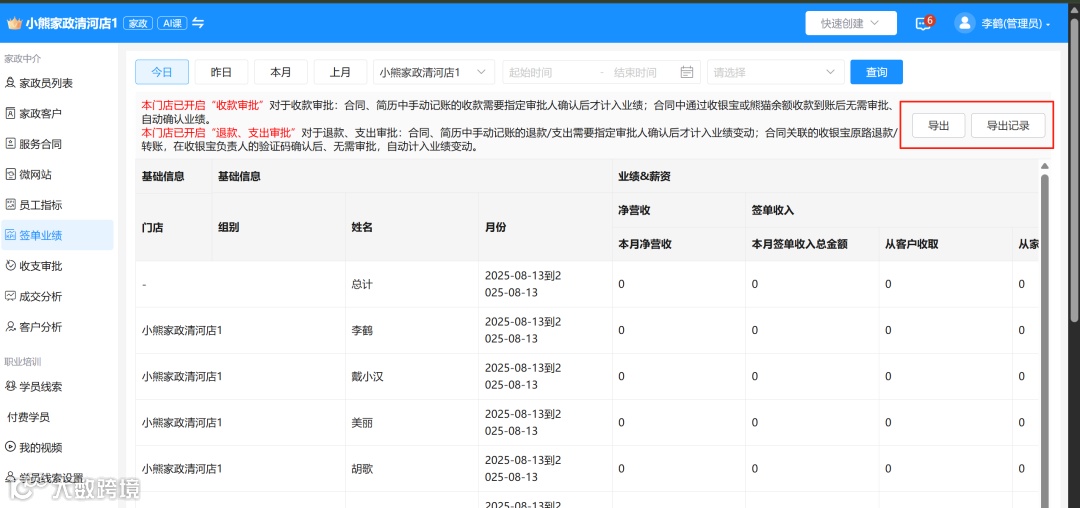Click the 小熊家政清河店1 header title
The width and height of the screenshot is (1080, 508).
point(72,23)
